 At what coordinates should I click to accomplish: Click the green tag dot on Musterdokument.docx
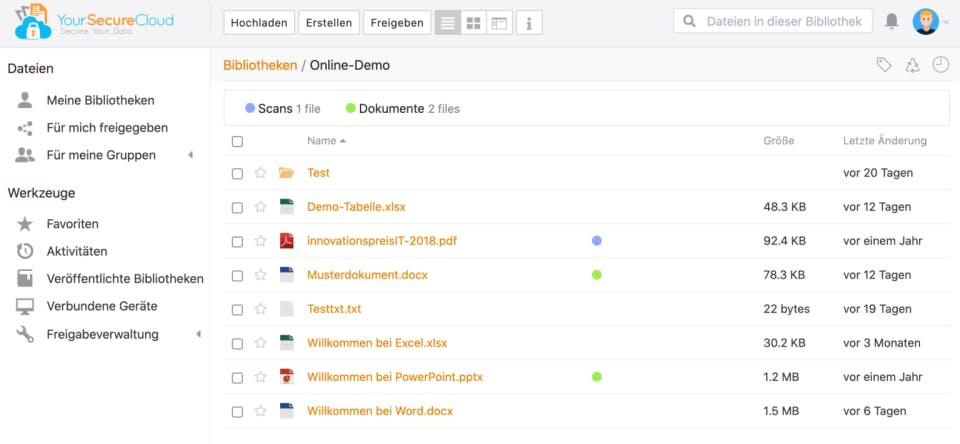[x=597, y=275]
